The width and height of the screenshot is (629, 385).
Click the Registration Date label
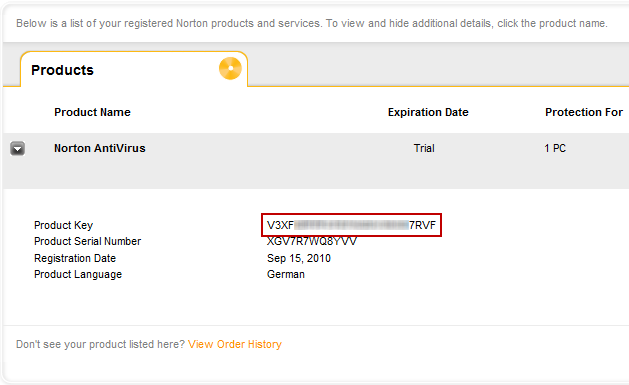click(x=75, y=258)
